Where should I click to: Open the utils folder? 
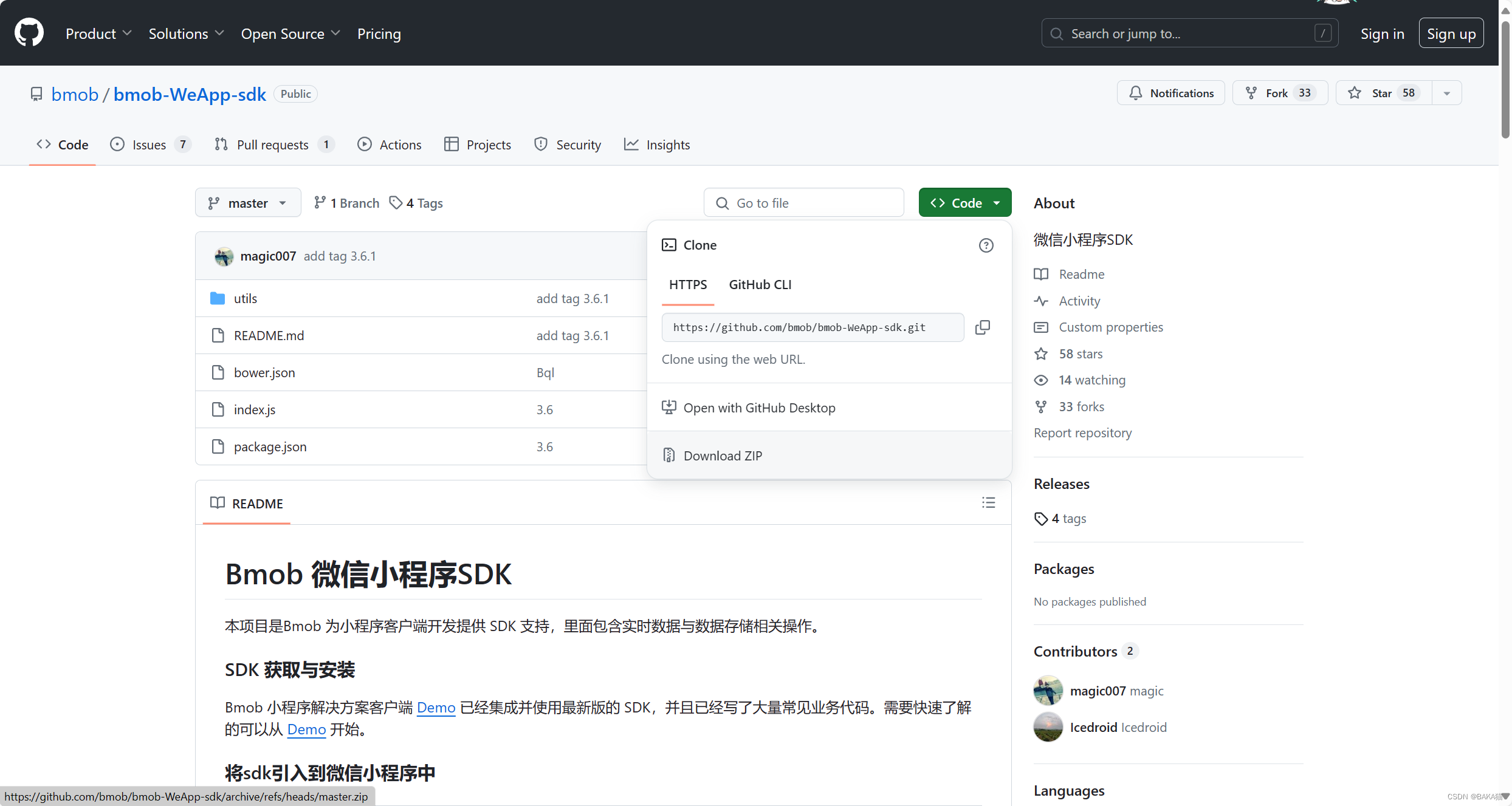point(245,298)
